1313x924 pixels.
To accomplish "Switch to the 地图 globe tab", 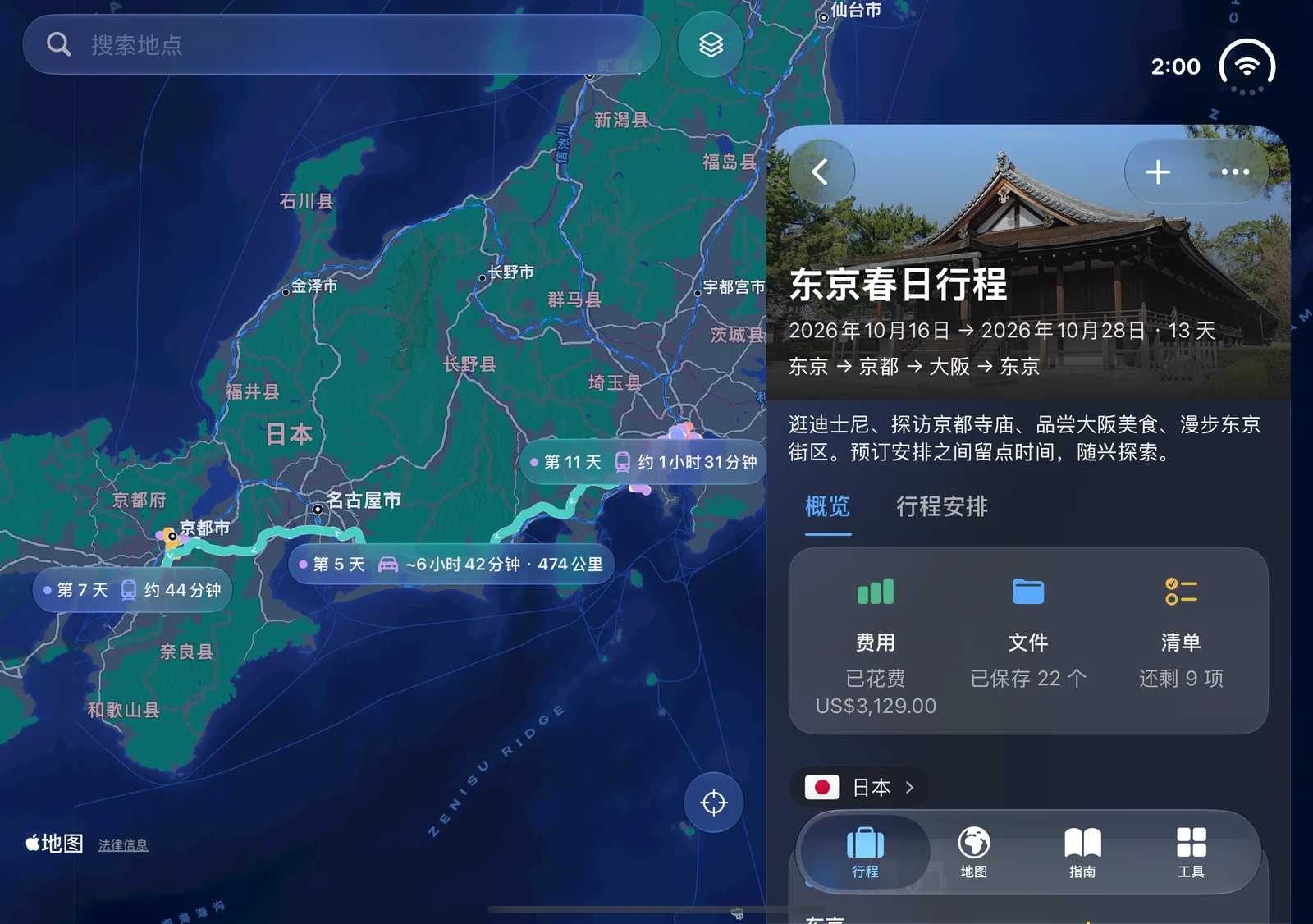I will pos(974,852).
